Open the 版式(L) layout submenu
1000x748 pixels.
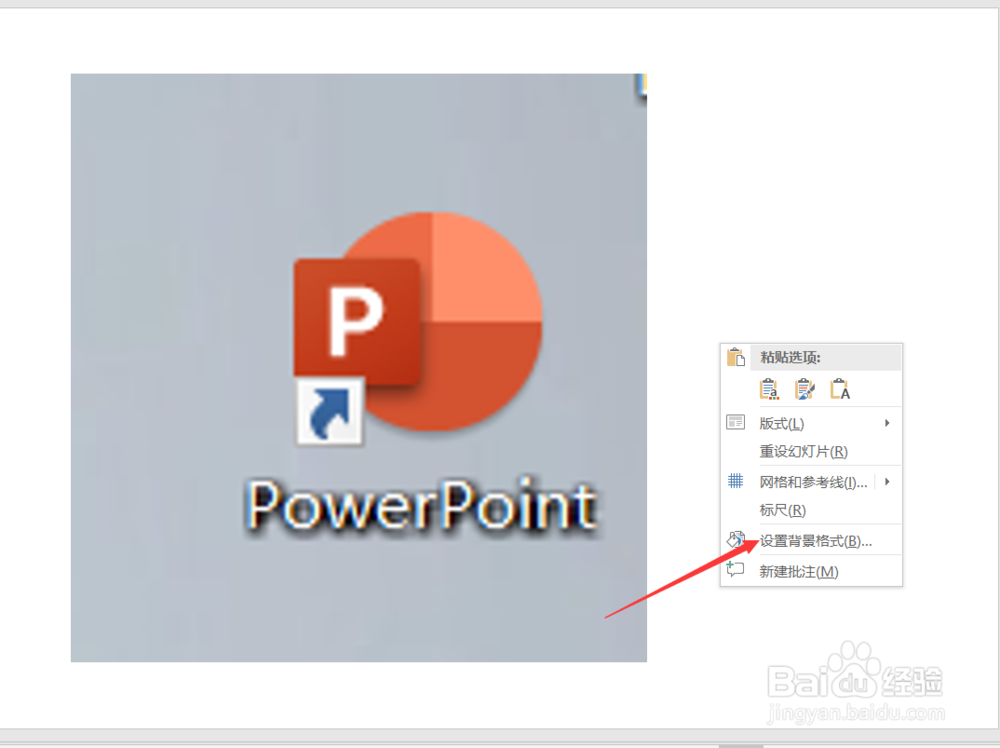click(x=811, y=423)
